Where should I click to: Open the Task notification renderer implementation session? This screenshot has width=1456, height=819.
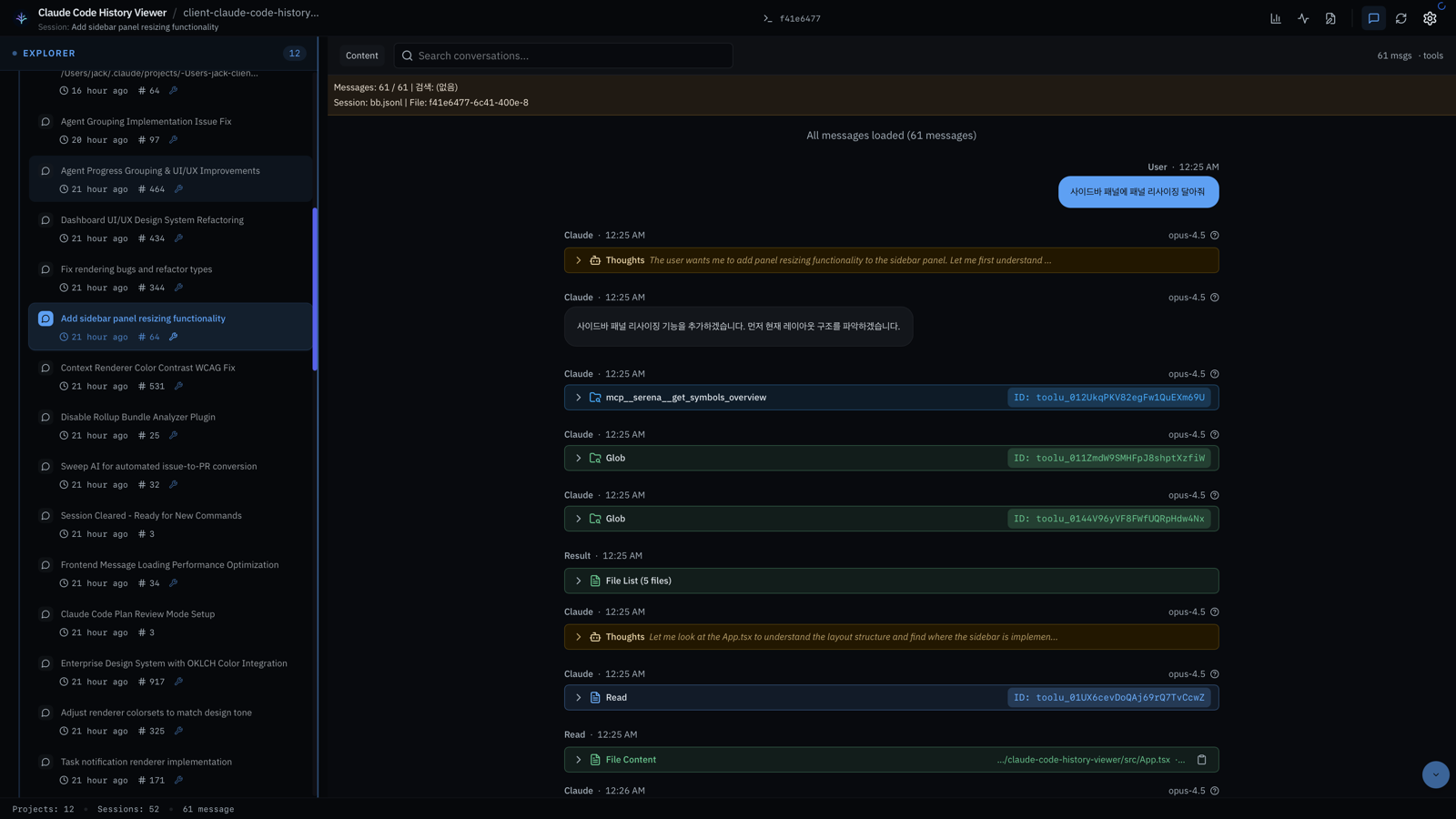tap(170, 771)
